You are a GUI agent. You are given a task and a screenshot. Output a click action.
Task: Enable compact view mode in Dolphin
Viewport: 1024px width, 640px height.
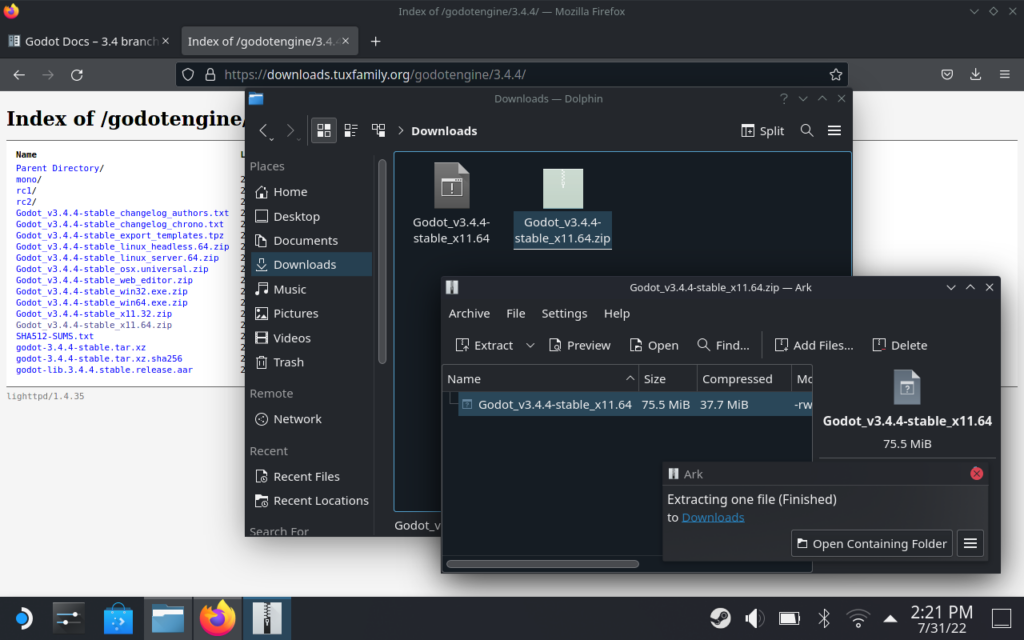tap(350, 130)
